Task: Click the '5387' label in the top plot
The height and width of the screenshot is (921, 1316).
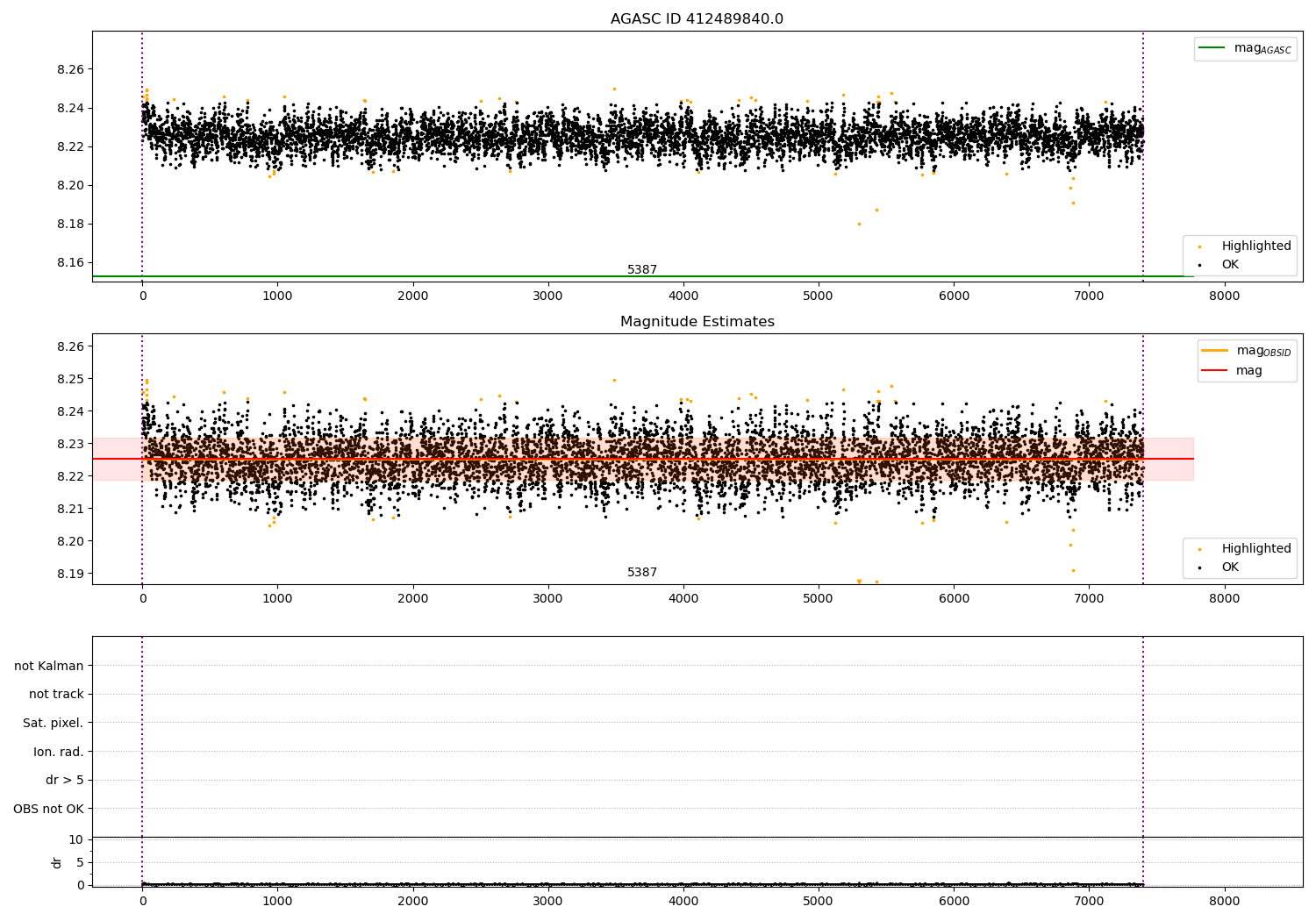Action: tap(642, 270)
